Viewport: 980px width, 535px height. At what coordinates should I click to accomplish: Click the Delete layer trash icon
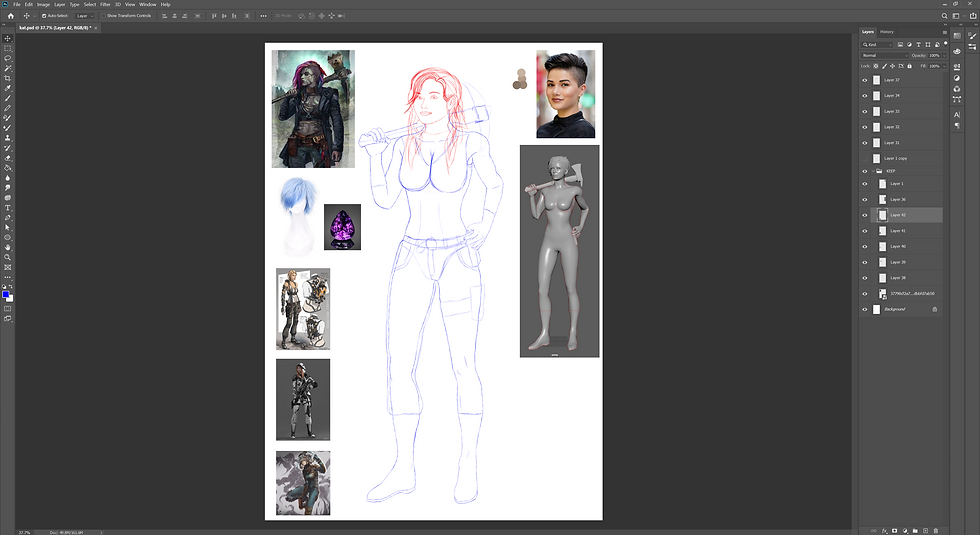(936, 531)
